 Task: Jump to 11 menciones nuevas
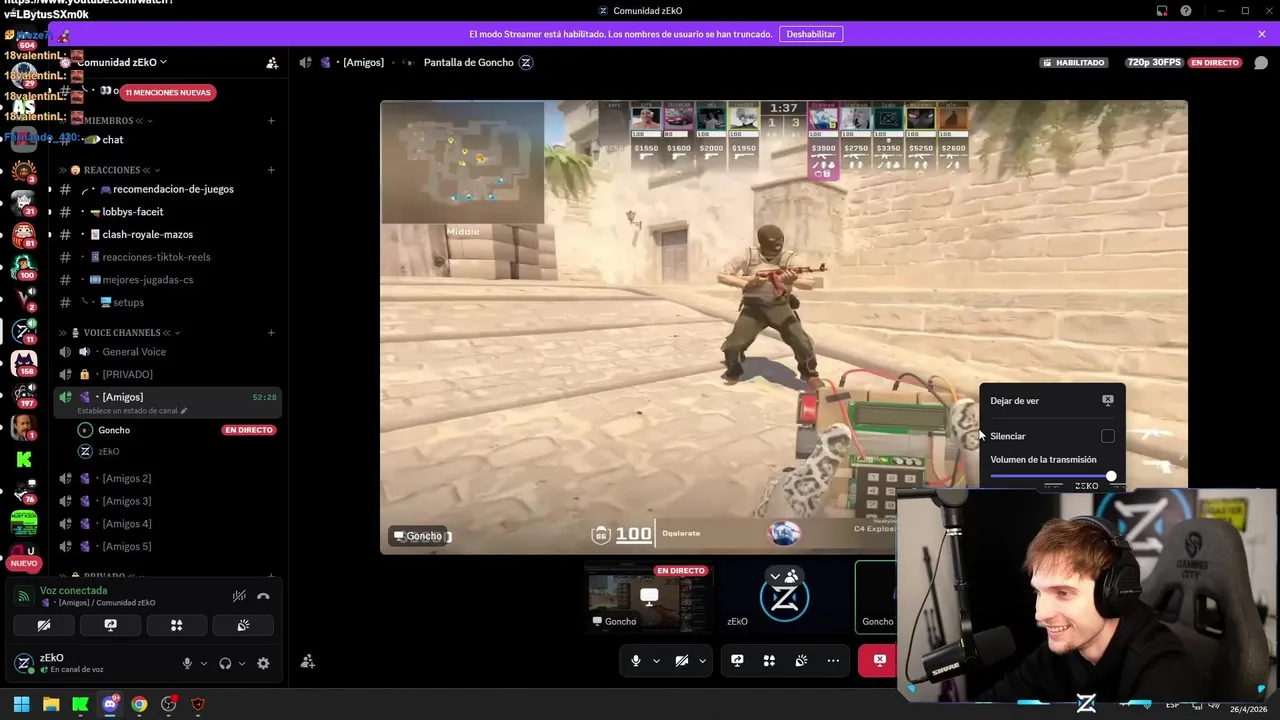pyautogui.click(x=168, y=92)
